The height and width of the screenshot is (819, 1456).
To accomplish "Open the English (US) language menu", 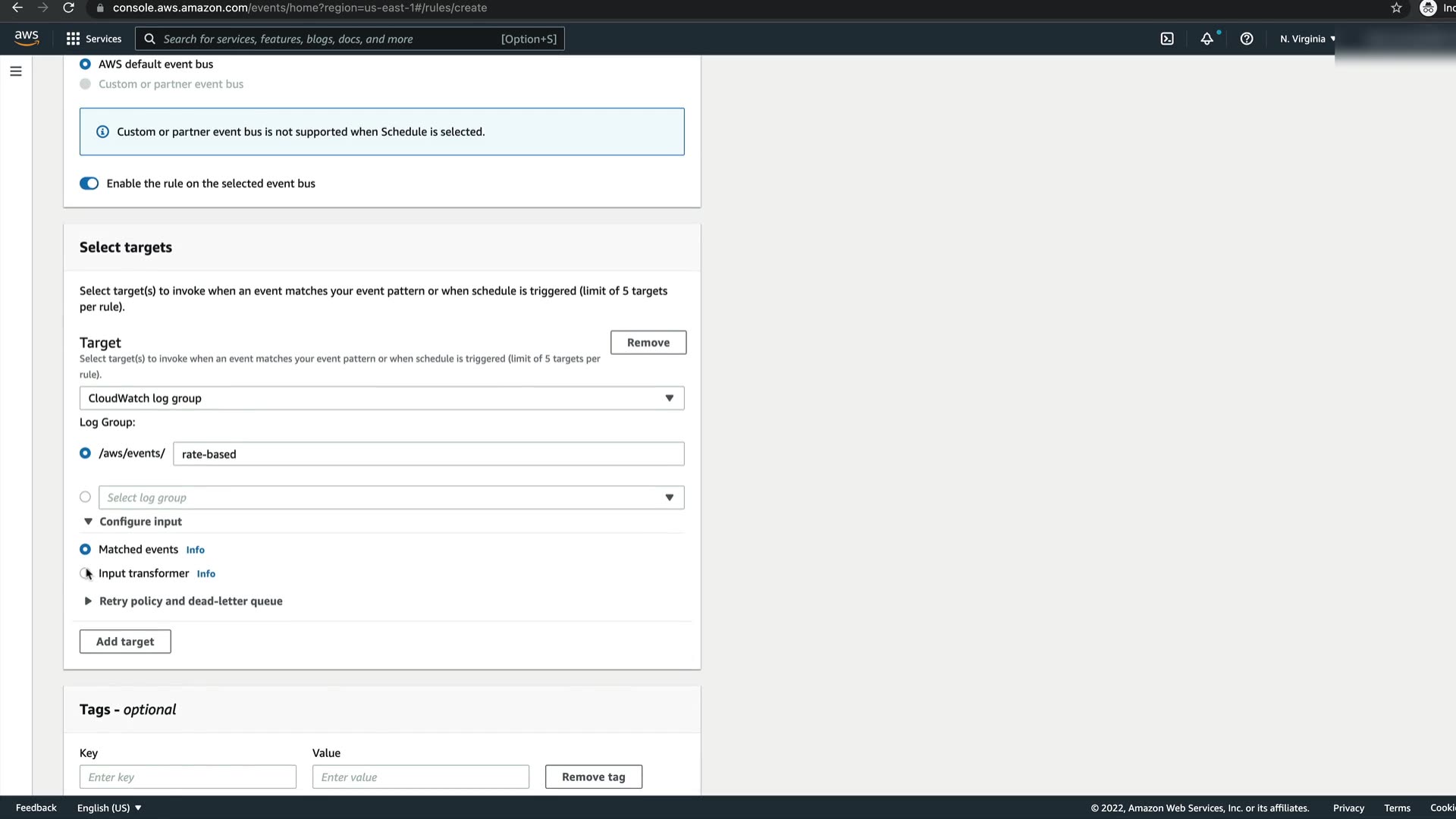I will click(x=109, y=808).
